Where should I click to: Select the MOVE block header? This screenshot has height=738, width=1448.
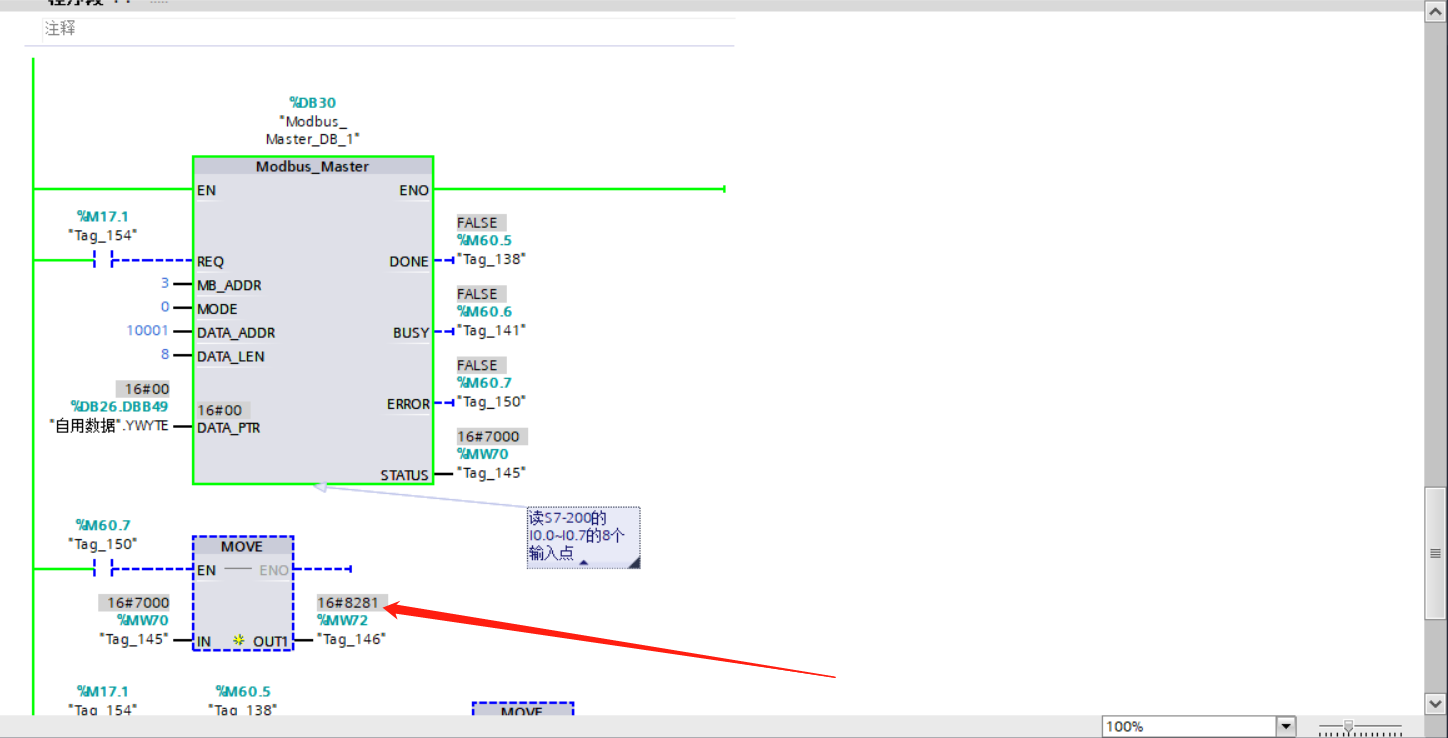pyautogui.click(x=242, y=546)
